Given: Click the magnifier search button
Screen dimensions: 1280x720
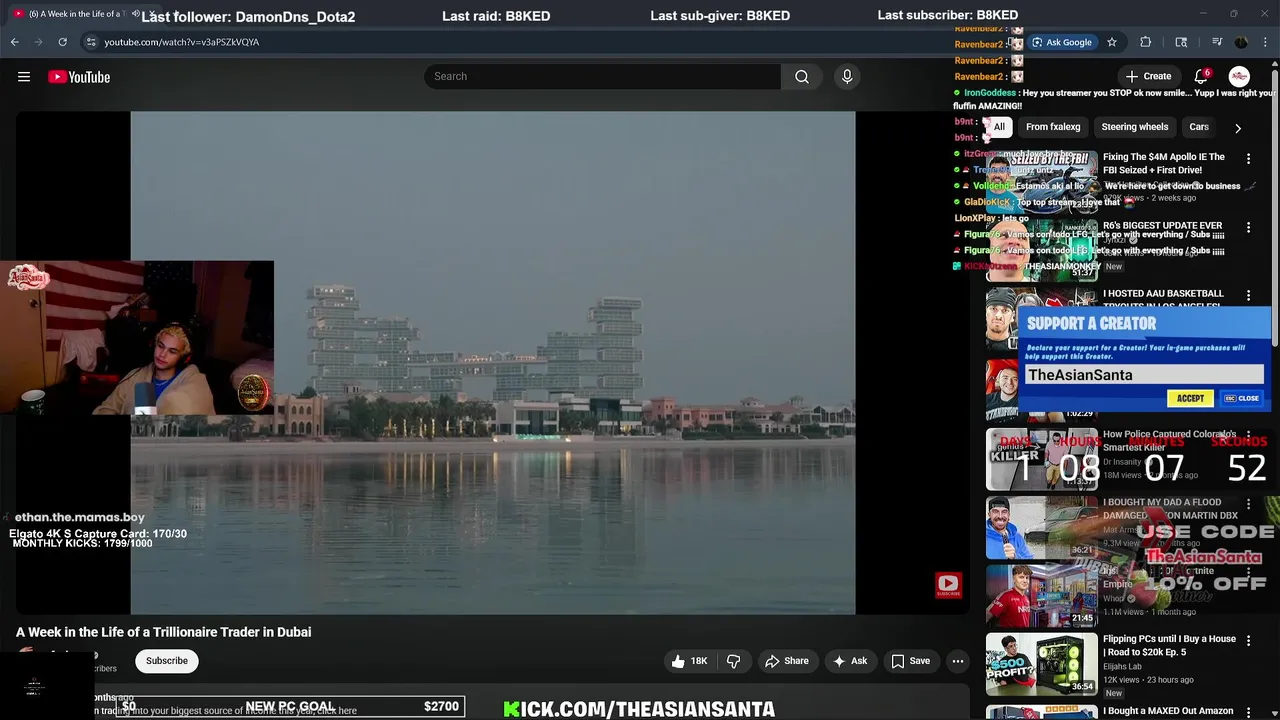Looking at the screenshot, I should click(802, 77).
